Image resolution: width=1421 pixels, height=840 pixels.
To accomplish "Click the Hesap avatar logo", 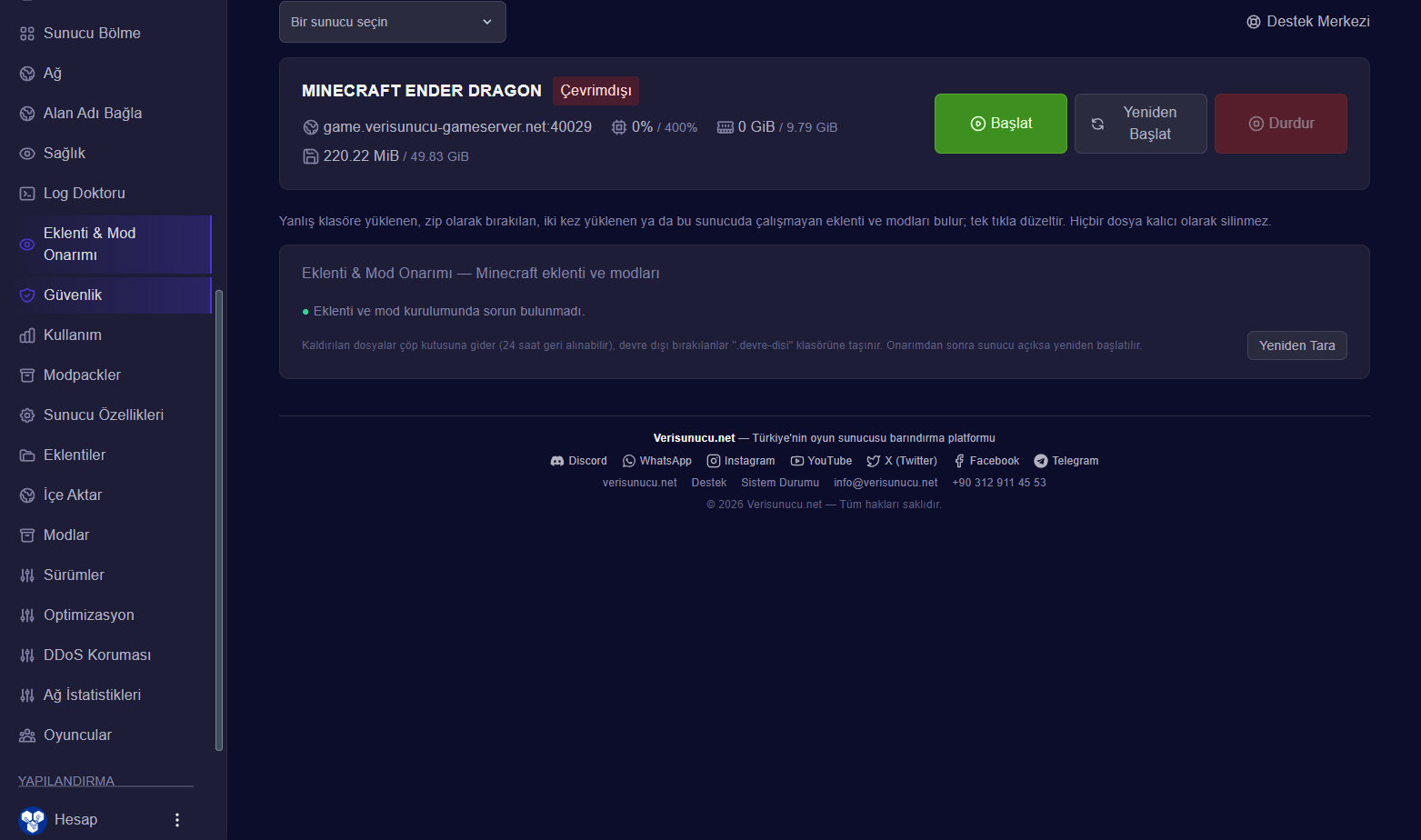I will [x=33, y=820].
